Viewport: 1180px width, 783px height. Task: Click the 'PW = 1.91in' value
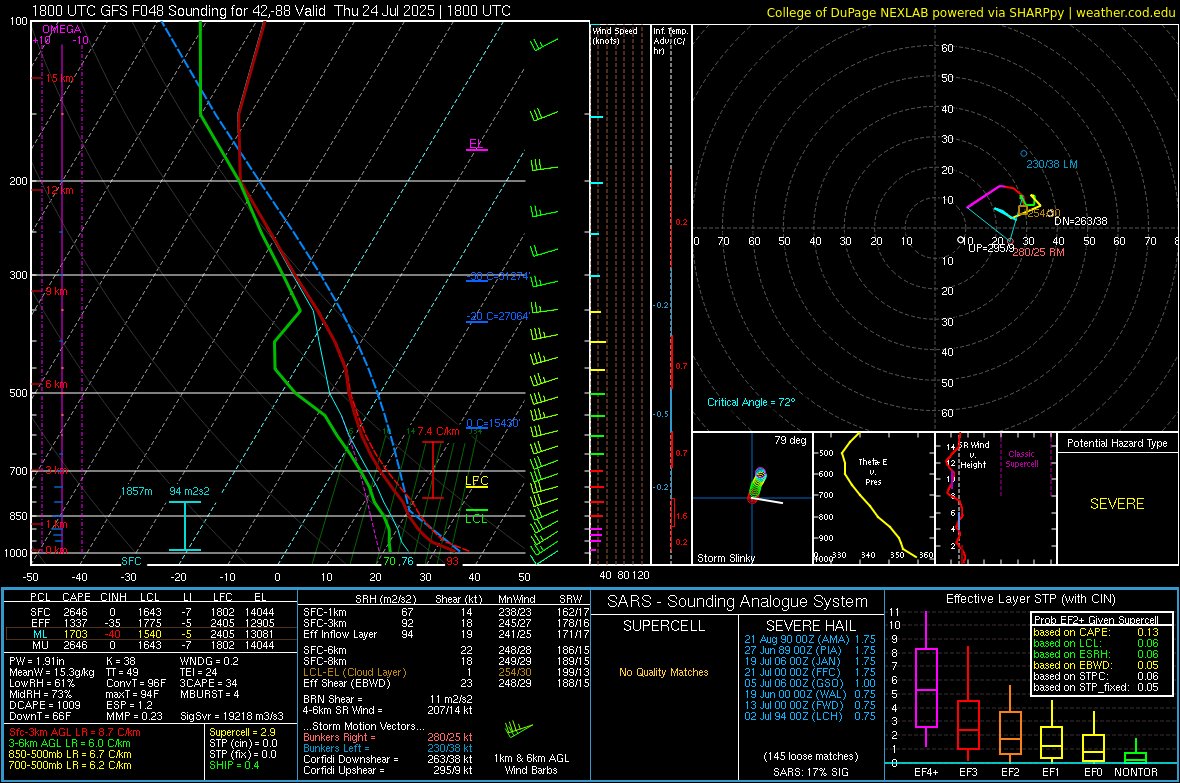point(37,661)
